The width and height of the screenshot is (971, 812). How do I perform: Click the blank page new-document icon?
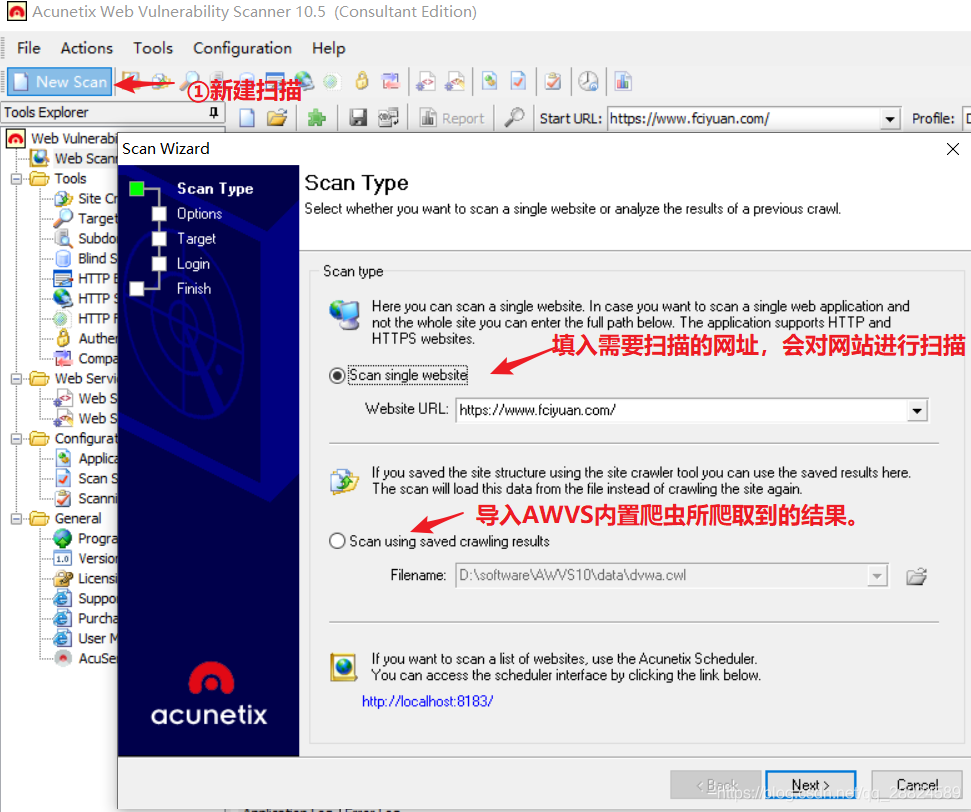point(247,118)
